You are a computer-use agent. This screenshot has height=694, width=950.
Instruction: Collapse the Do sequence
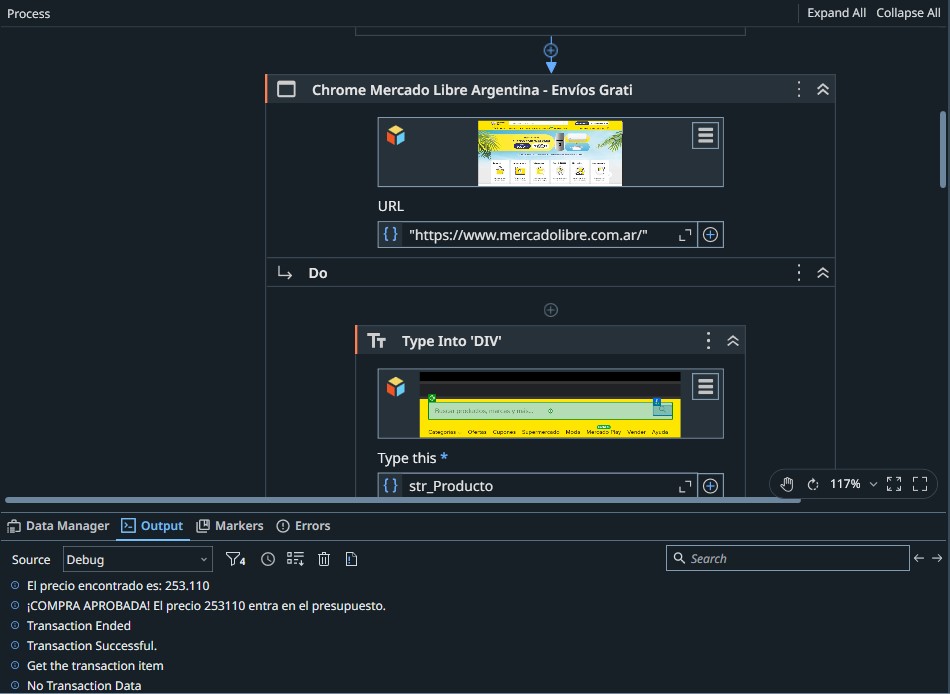pos(823,273)
